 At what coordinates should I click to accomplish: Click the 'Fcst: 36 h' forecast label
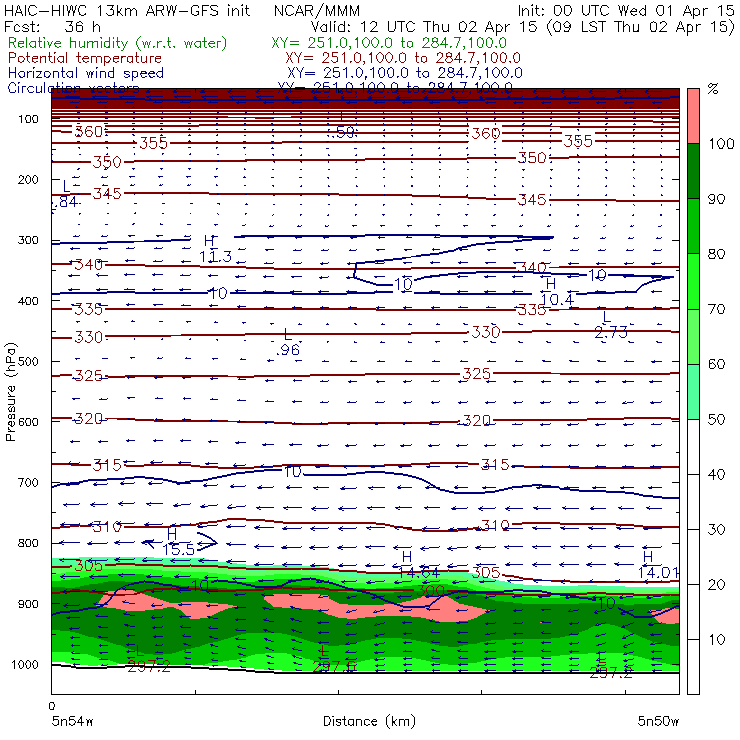(x=52, y=27)
